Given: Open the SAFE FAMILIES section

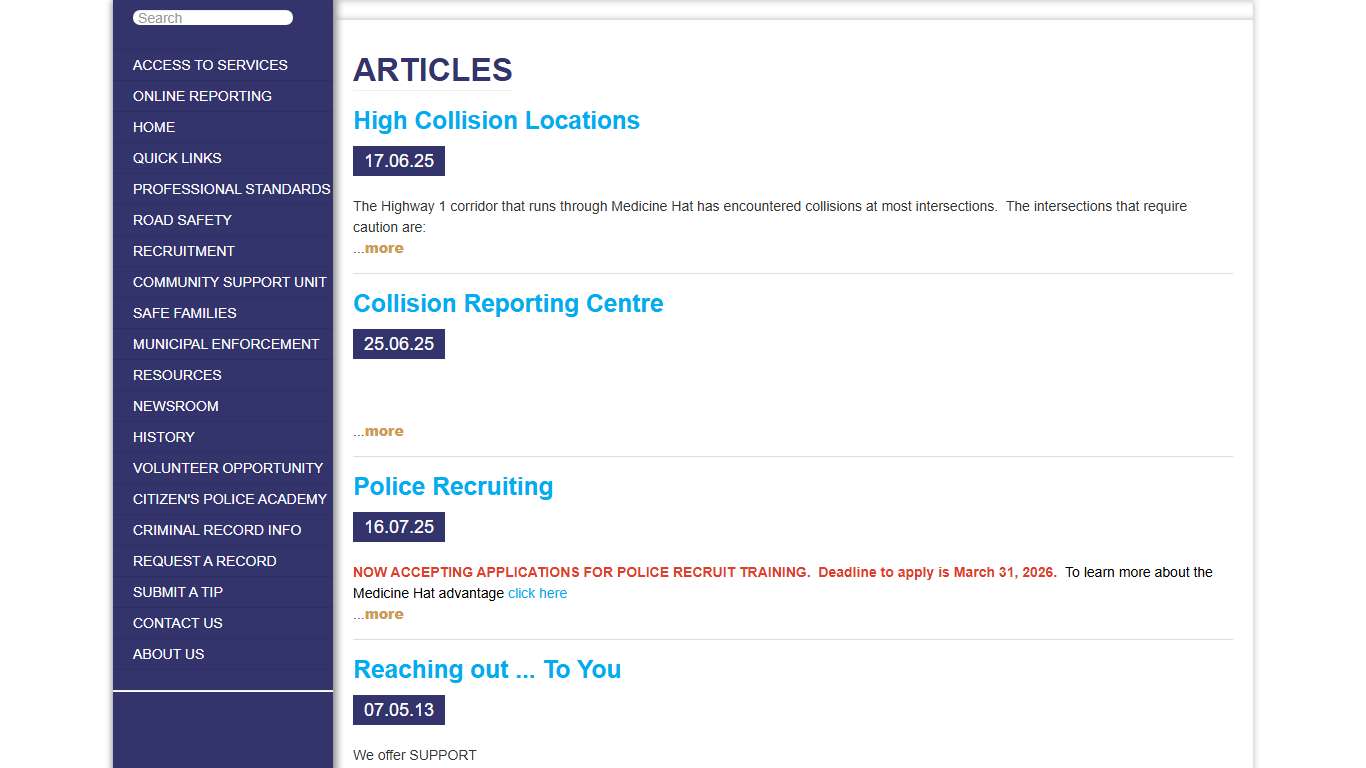Looking at the screenshot, I should coord(184,313).
